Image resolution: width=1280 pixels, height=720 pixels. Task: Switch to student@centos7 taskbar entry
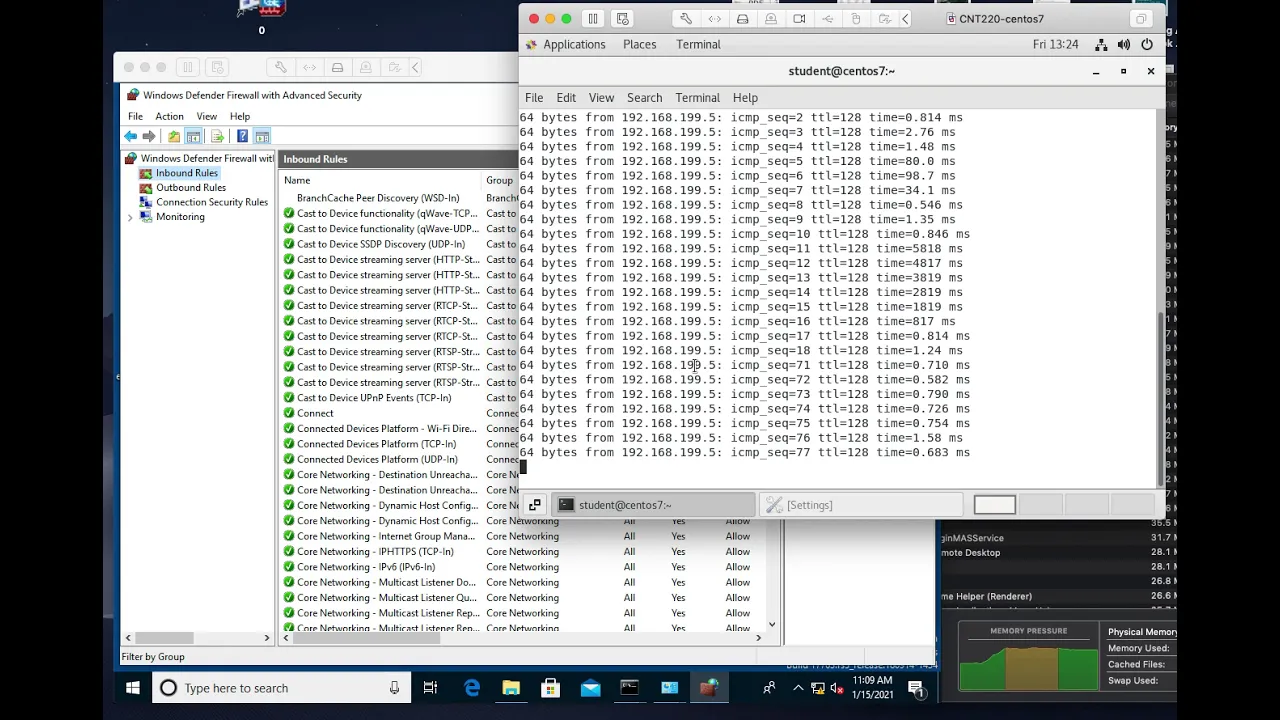[x=655, y=505]
